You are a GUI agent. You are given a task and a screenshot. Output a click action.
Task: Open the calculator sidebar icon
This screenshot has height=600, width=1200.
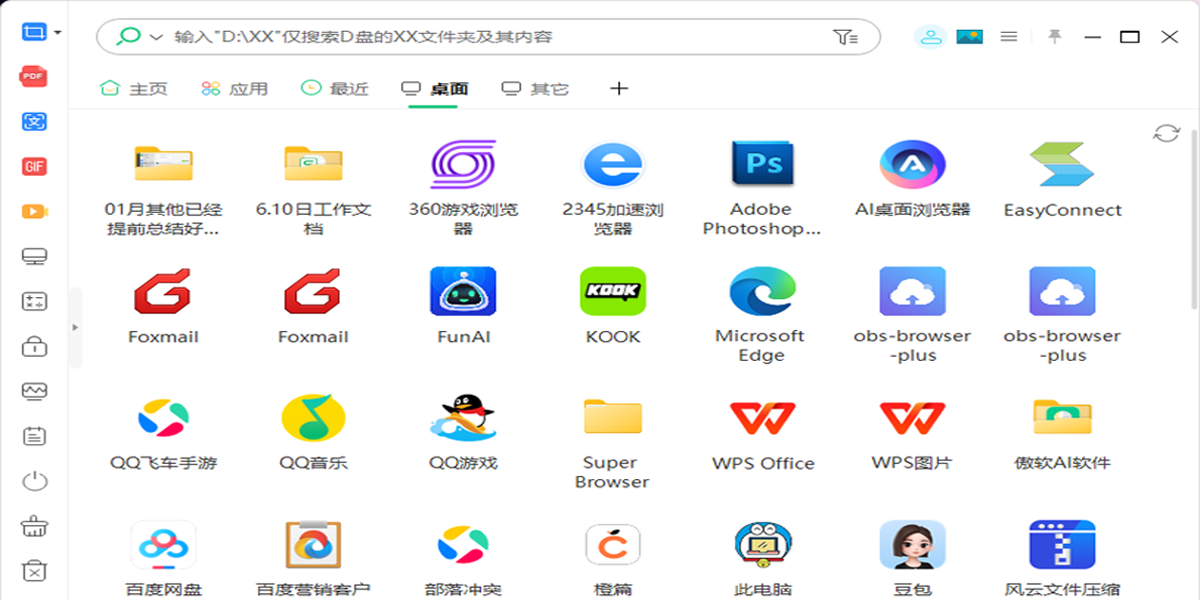pyautogui.click(x=34, y=302)
